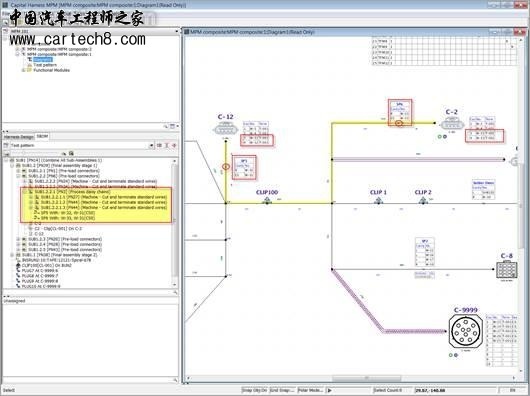Click the CLIP 1 clip symbol
The image size is (530, 396).
[378, 201]
